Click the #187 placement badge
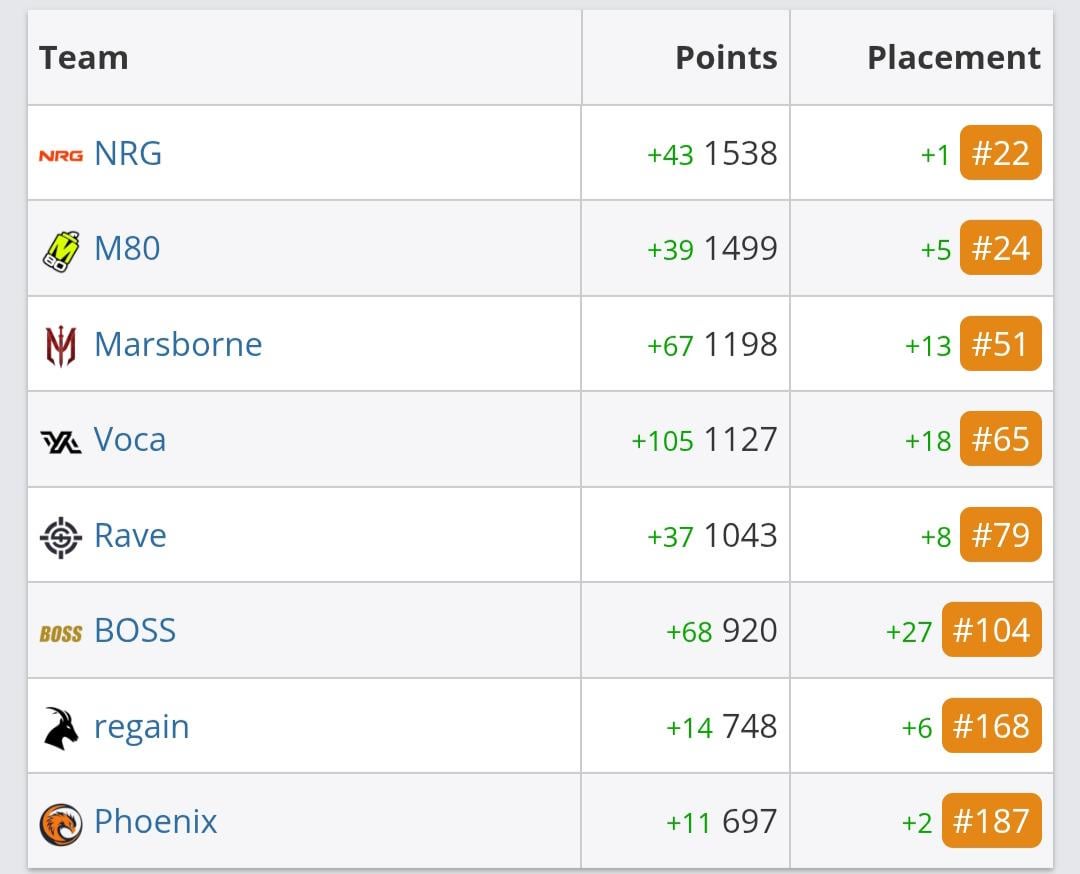 (x=991, y=822)
